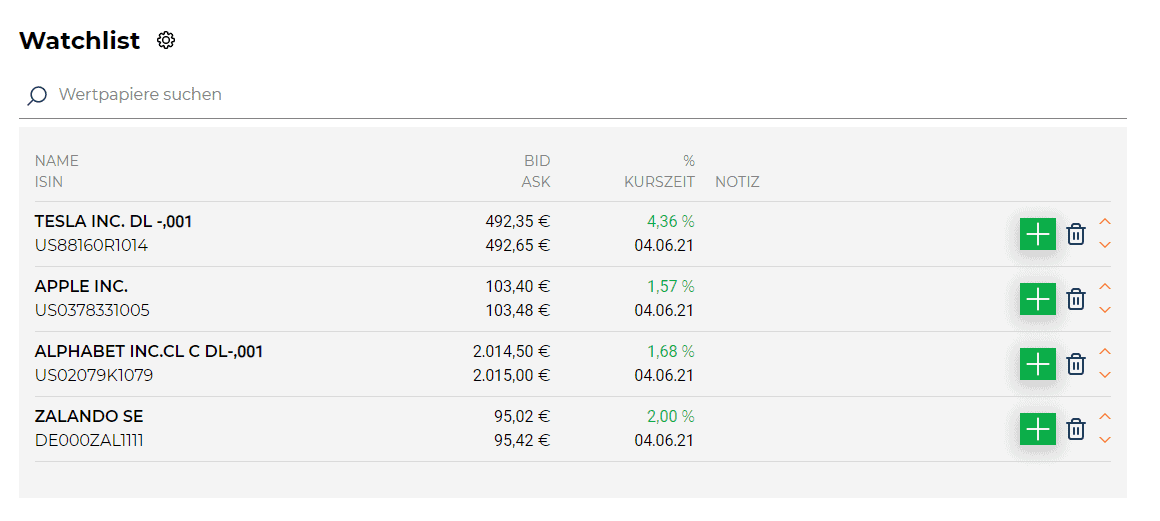Open TESLA INC. DL -,001 entry
Image resolution: width=1160 pixels, height=521 pixels.
[114, 221]
